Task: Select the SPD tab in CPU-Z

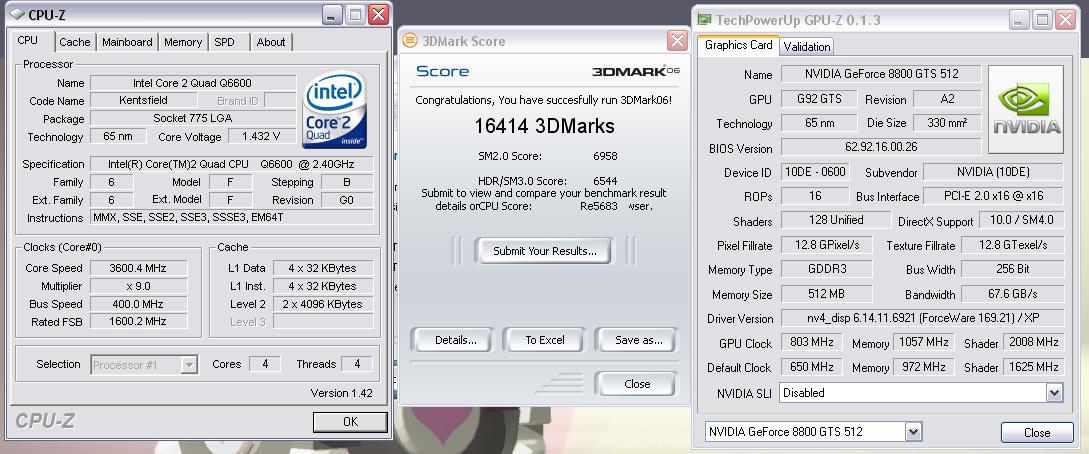Action: coord(224,42)
